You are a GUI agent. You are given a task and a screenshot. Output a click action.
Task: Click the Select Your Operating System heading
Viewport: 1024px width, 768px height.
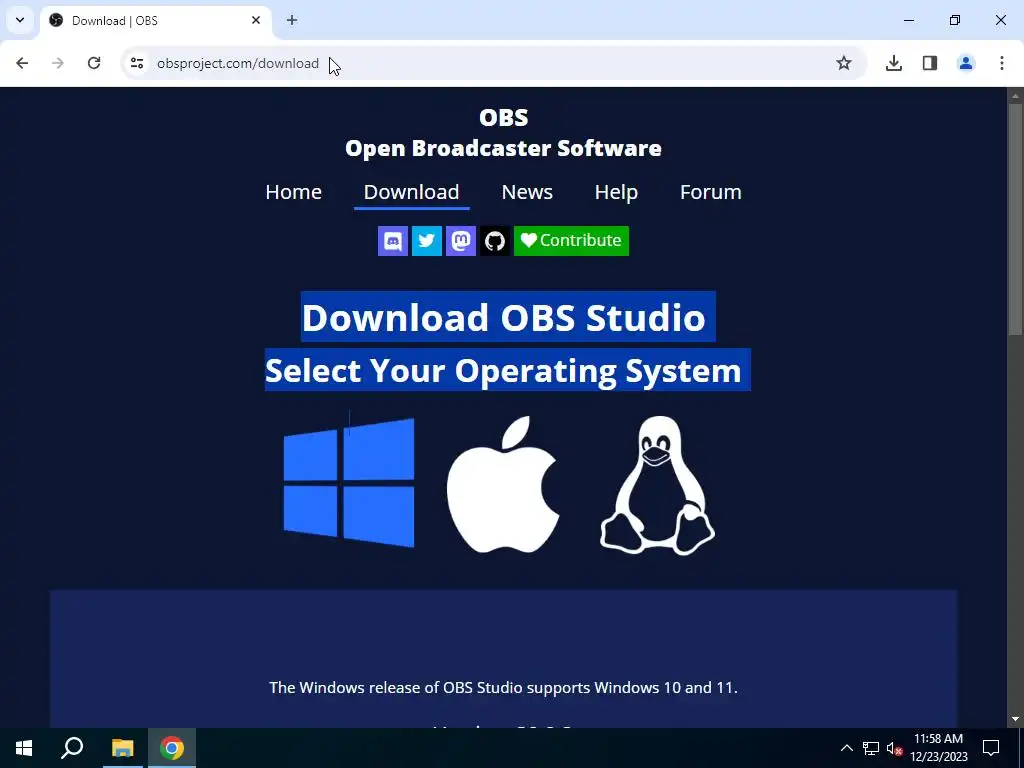(x=504, y=370)
